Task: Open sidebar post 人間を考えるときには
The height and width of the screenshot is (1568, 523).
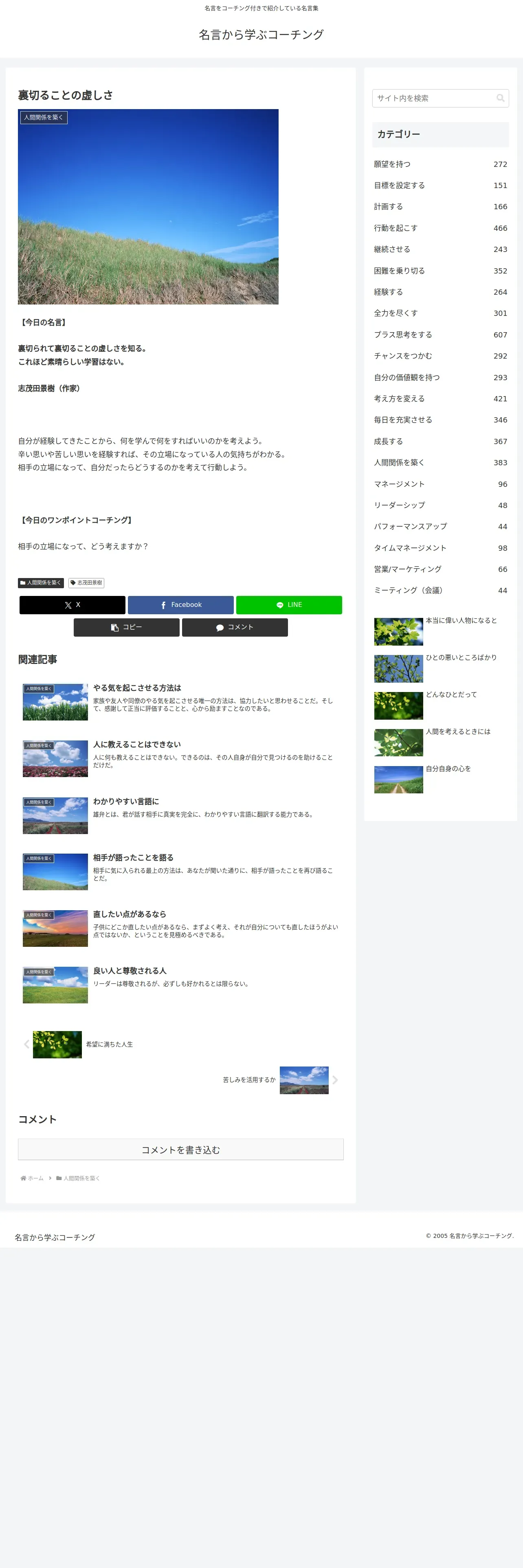Action: click(440, 743)
